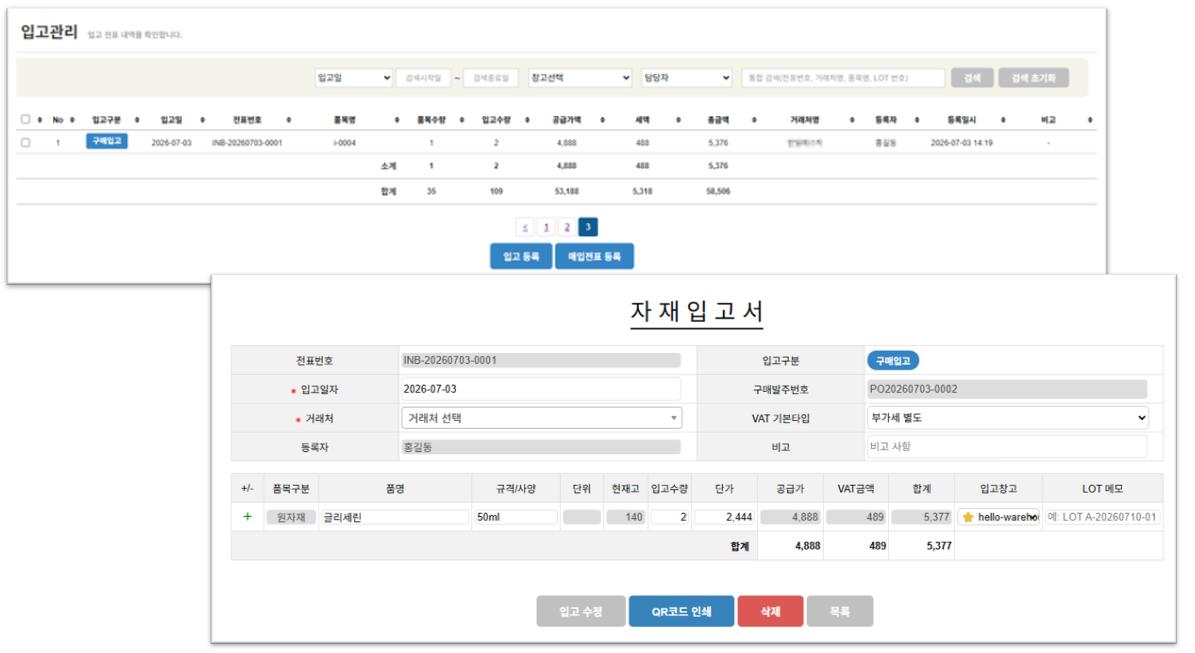Image resolution: width=1195 pixels, height=653 pixels.
Task: Sort by 입고수량 column using its arrows
Action: [527, 120]
